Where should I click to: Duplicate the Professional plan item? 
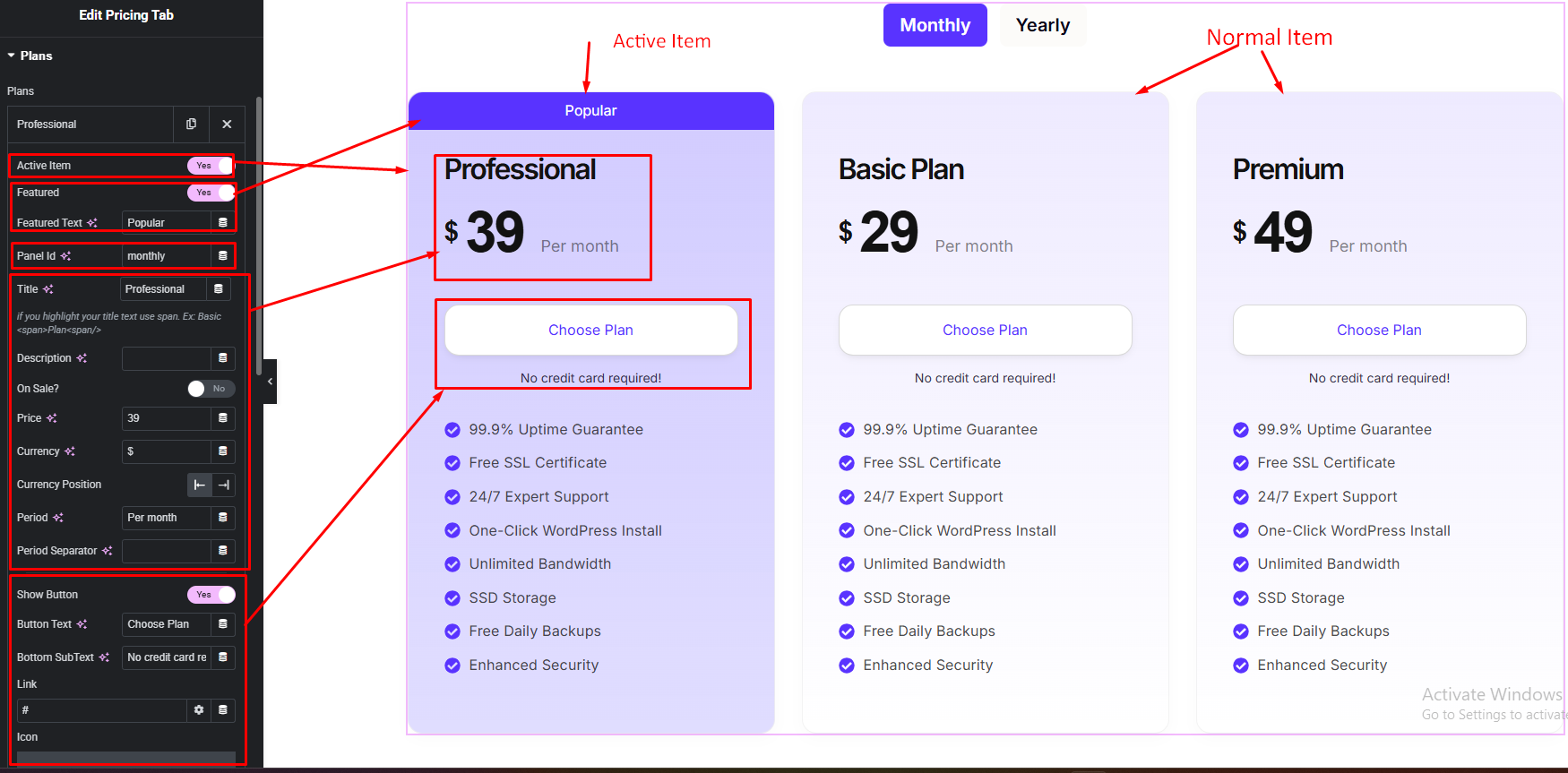[x=191, y=125]
